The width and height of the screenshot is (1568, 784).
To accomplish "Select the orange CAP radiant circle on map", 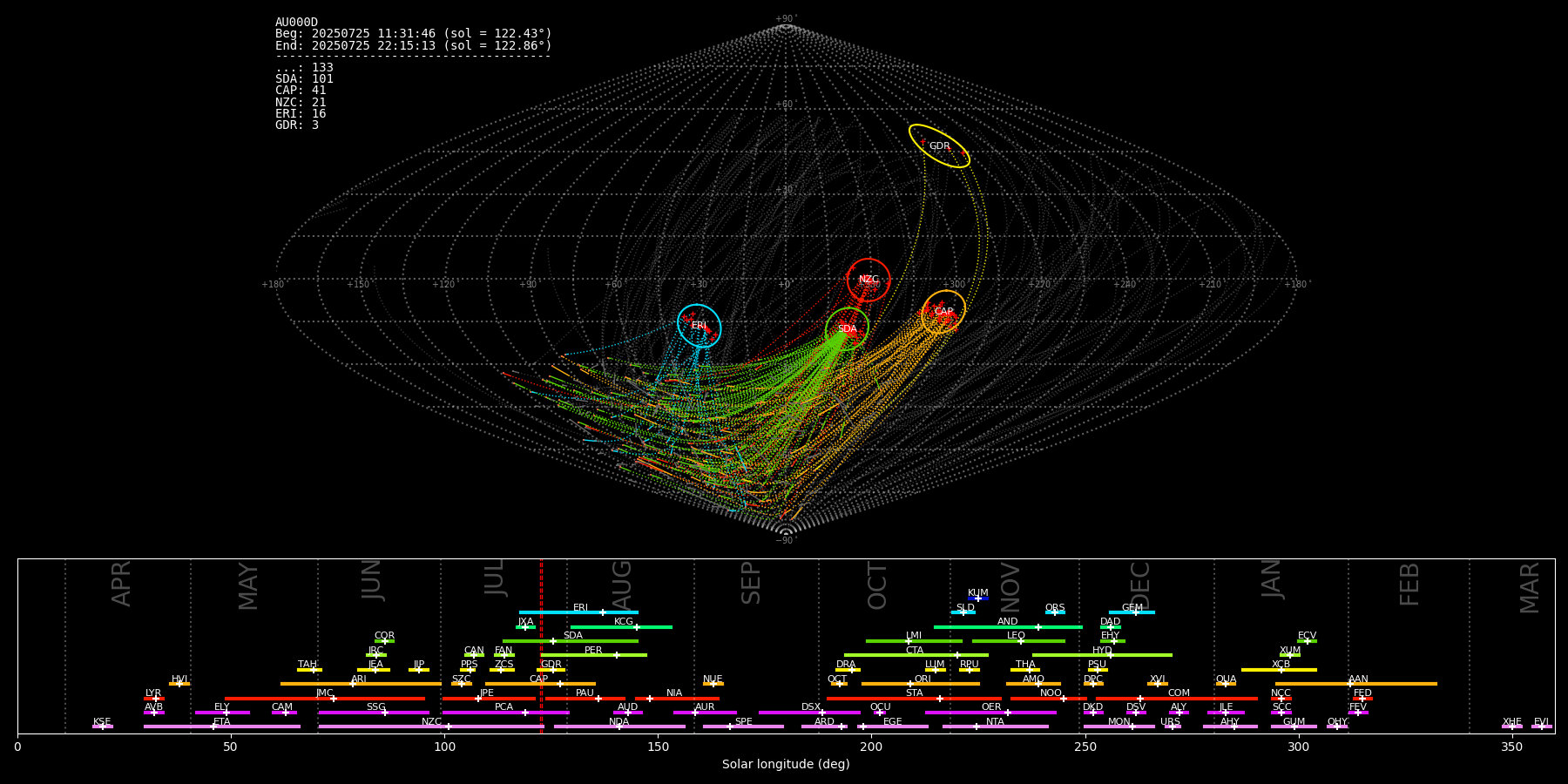I will pyautogui.click(x=943, y=312).
